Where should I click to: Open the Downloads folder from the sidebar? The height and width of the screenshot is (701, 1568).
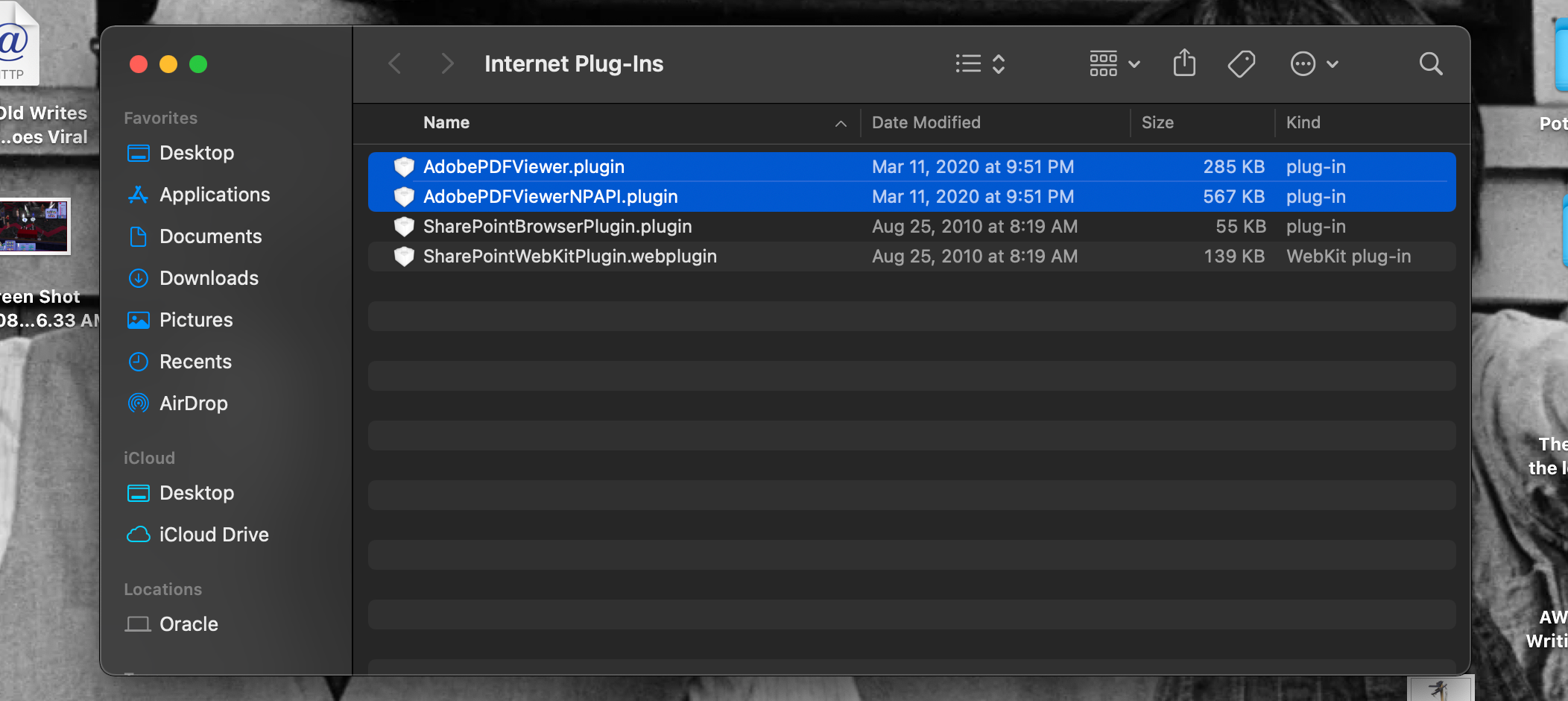[208, 277]
